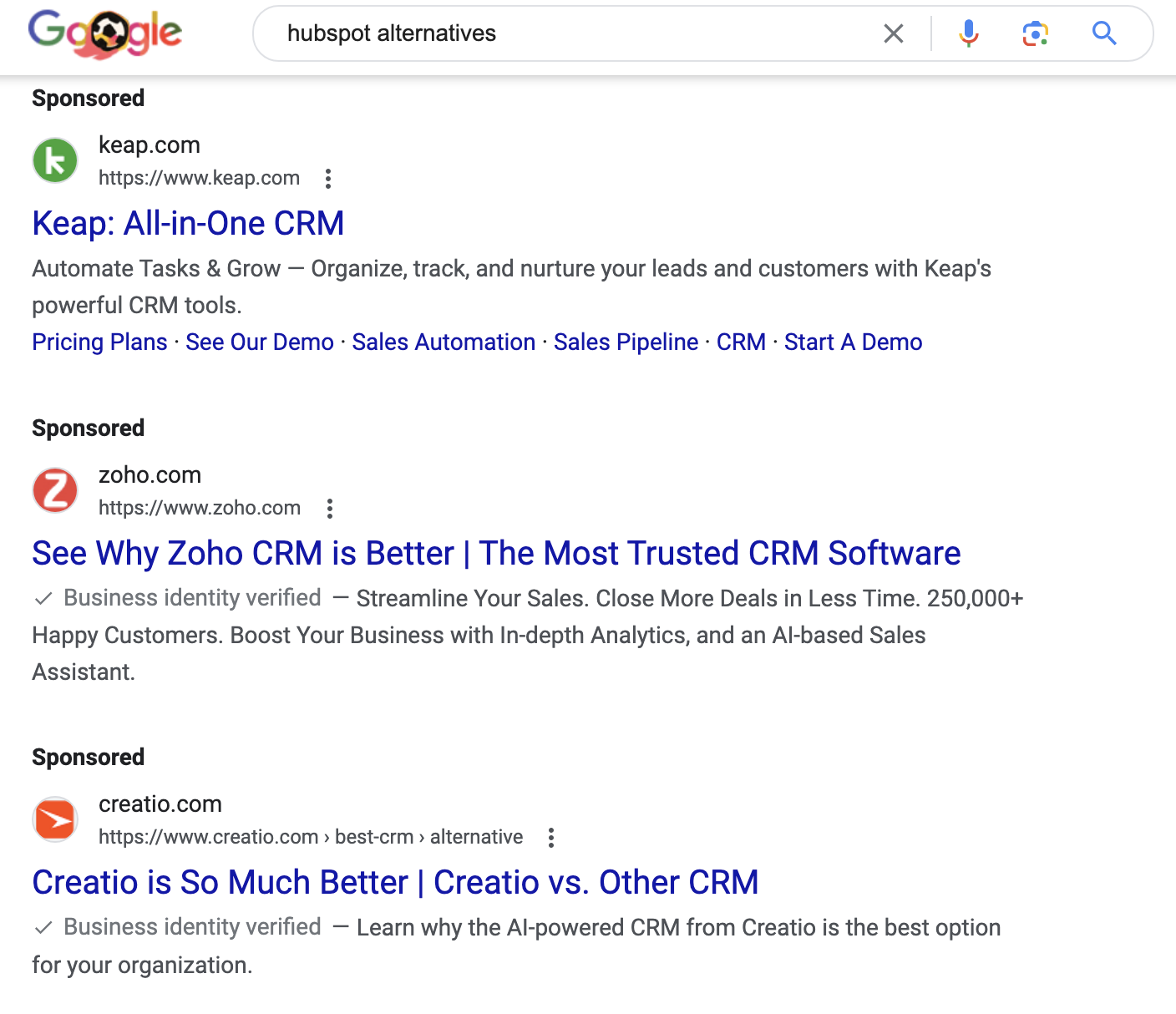The image size is (1176, 1014).
Task: Open the Sales Automation sitelink
Action: pyautogui.click(x=444, y=342)
